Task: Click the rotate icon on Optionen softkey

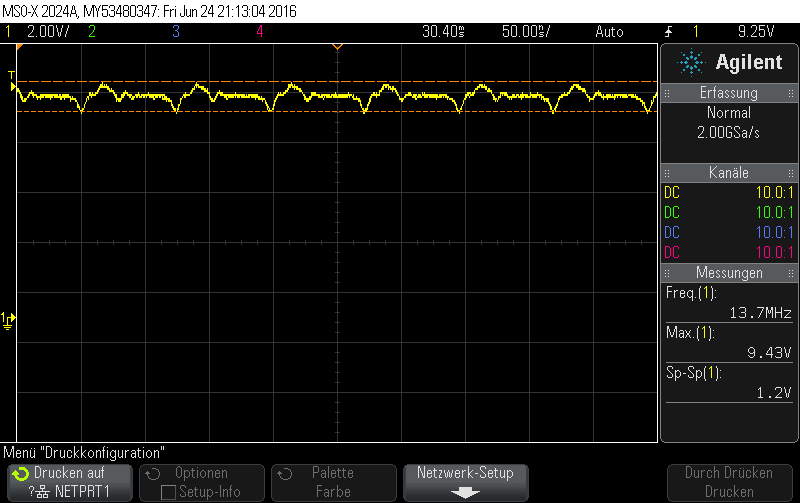Action: tap(153, 474)
